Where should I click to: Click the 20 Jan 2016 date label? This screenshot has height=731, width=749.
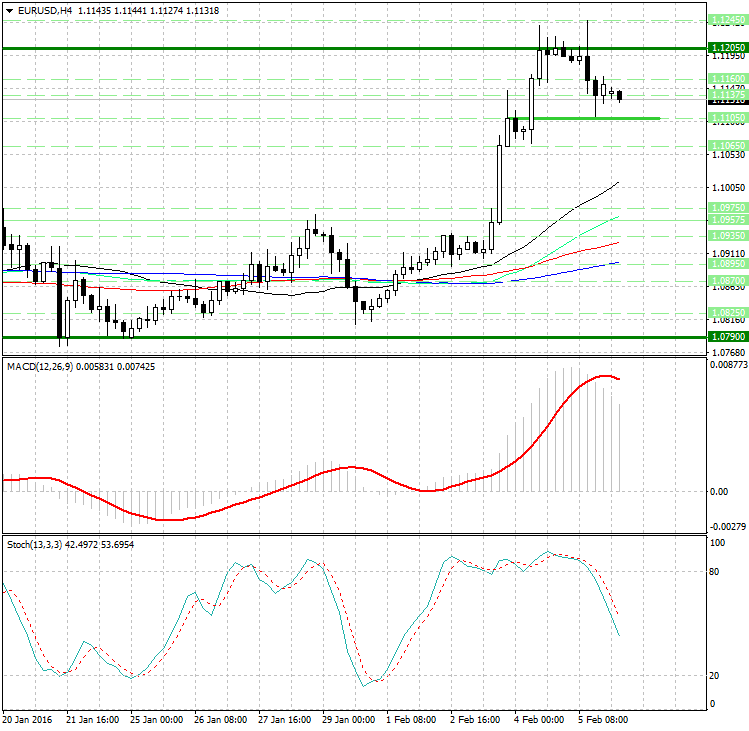pyautogui.click(x=27, y=719)
